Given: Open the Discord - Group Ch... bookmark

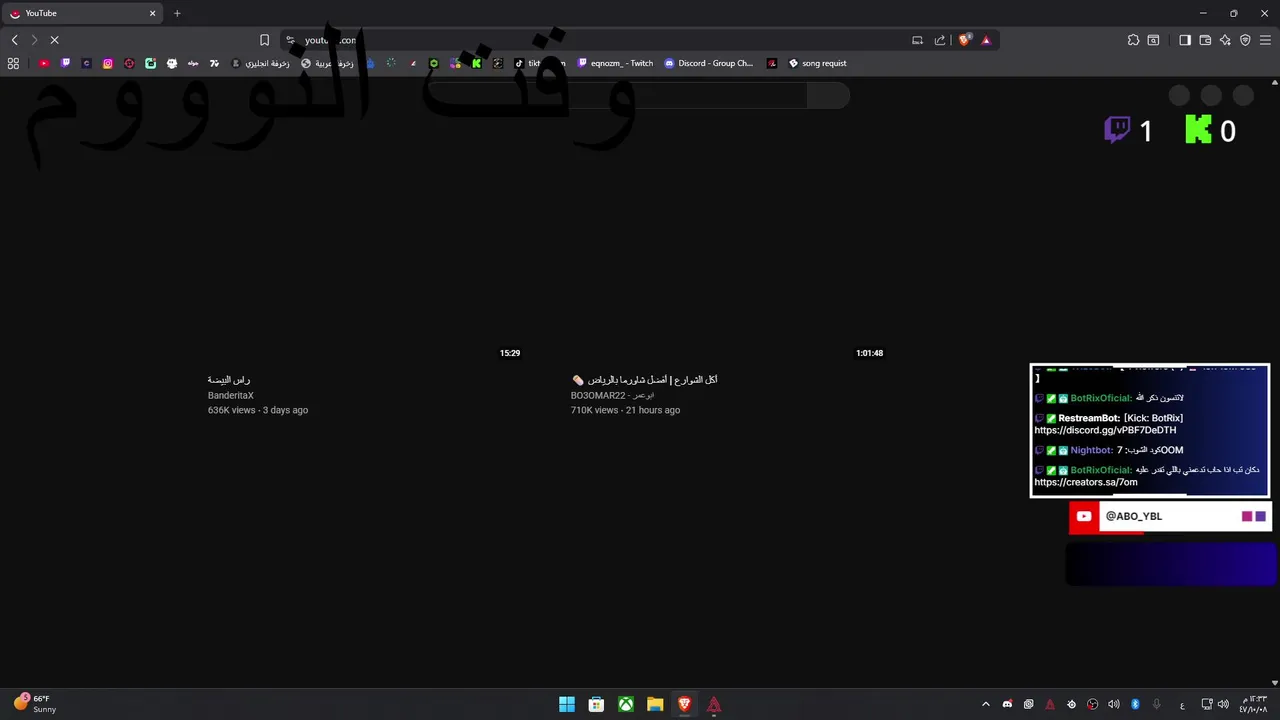Looking at the screenshot, I should click(709, 63).
